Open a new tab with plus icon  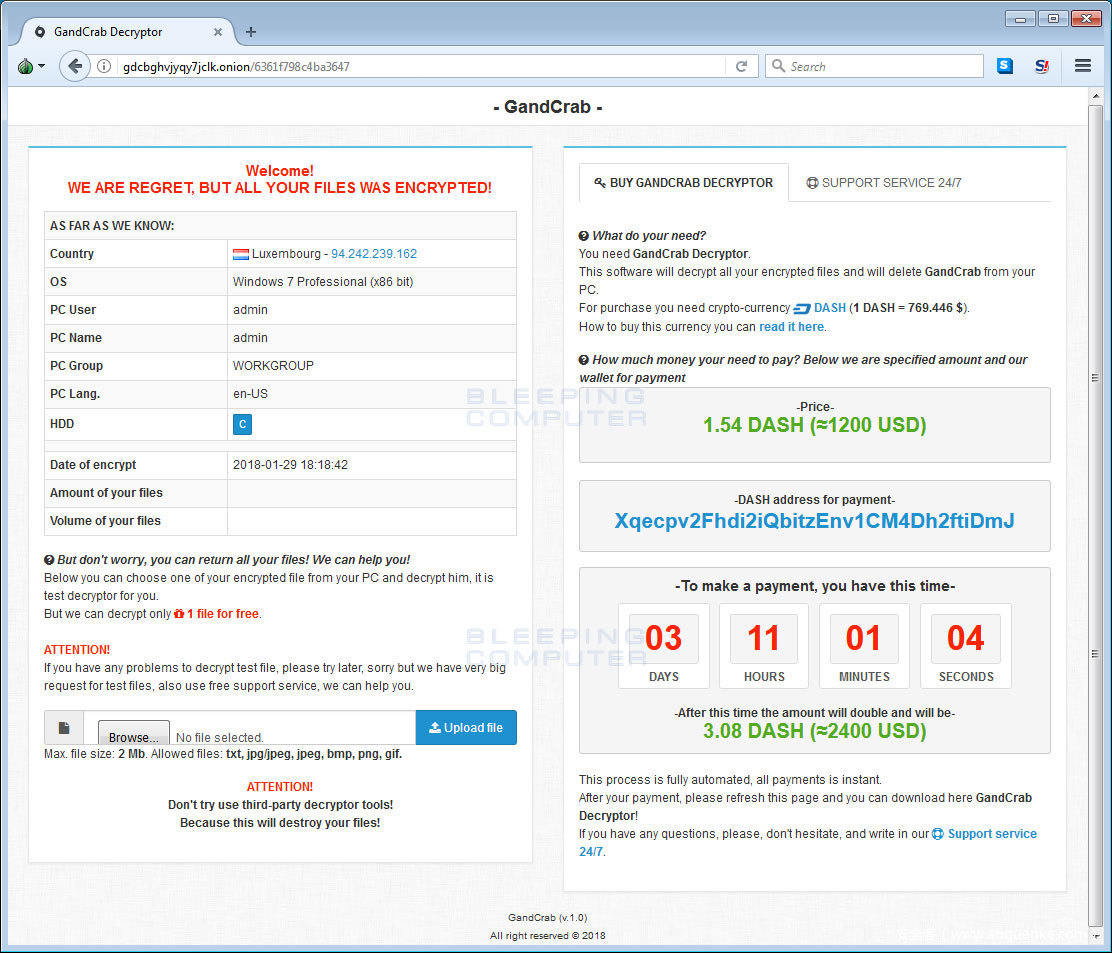[251, 32]
